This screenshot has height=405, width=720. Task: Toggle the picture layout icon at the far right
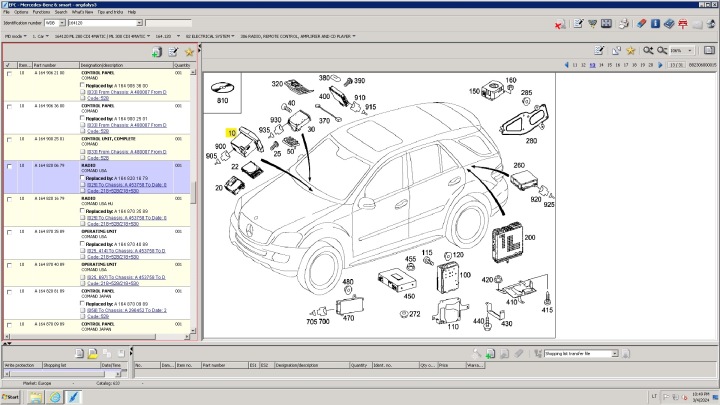tap(709, 51)
